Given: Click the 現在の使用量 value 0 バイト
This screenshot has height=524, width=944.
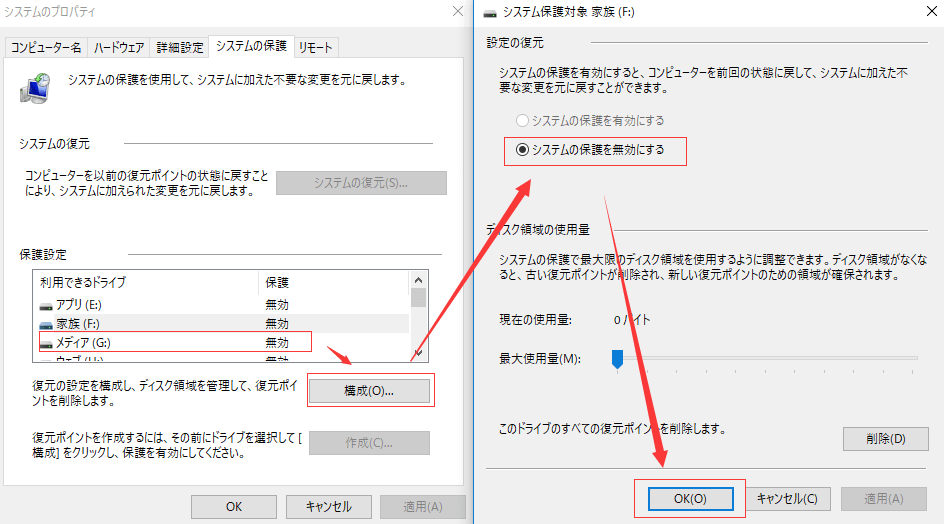Looking at the screenshot, I should (632, 320).
